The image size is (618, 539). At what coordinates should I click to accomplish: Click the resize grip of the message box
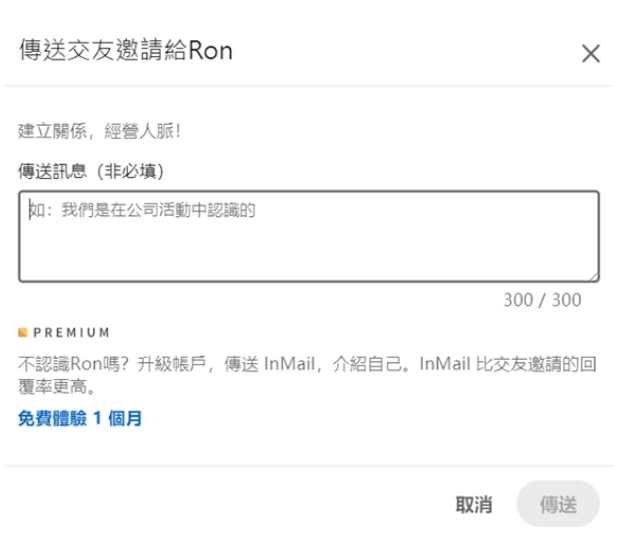[x=594, y=277]
